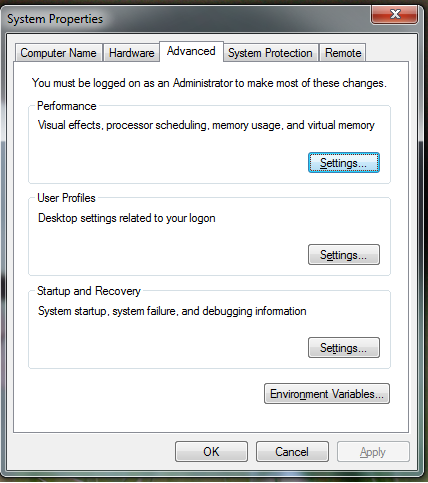Switch to the Computer Name tab
The image size is (428, 483).
coord(58,53)
